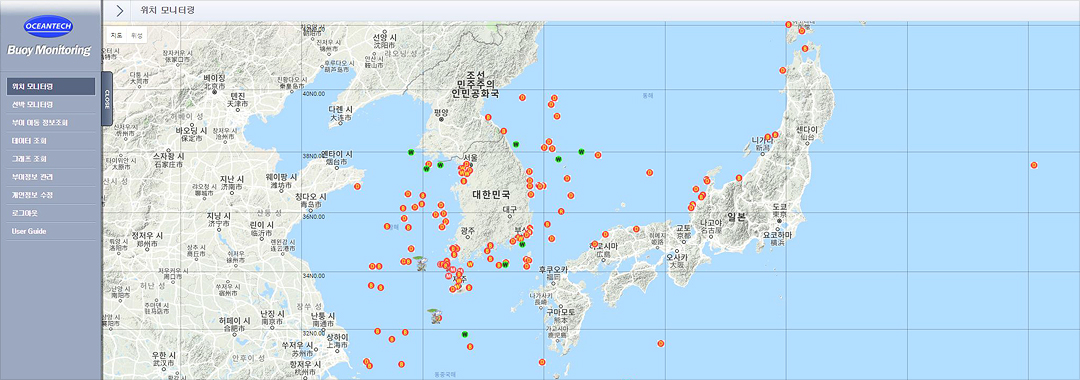Open 개인정보 수정 in the sidebar
This screenshot has width=1080, height=380.
pyautogui.click(x=50, y=195)
